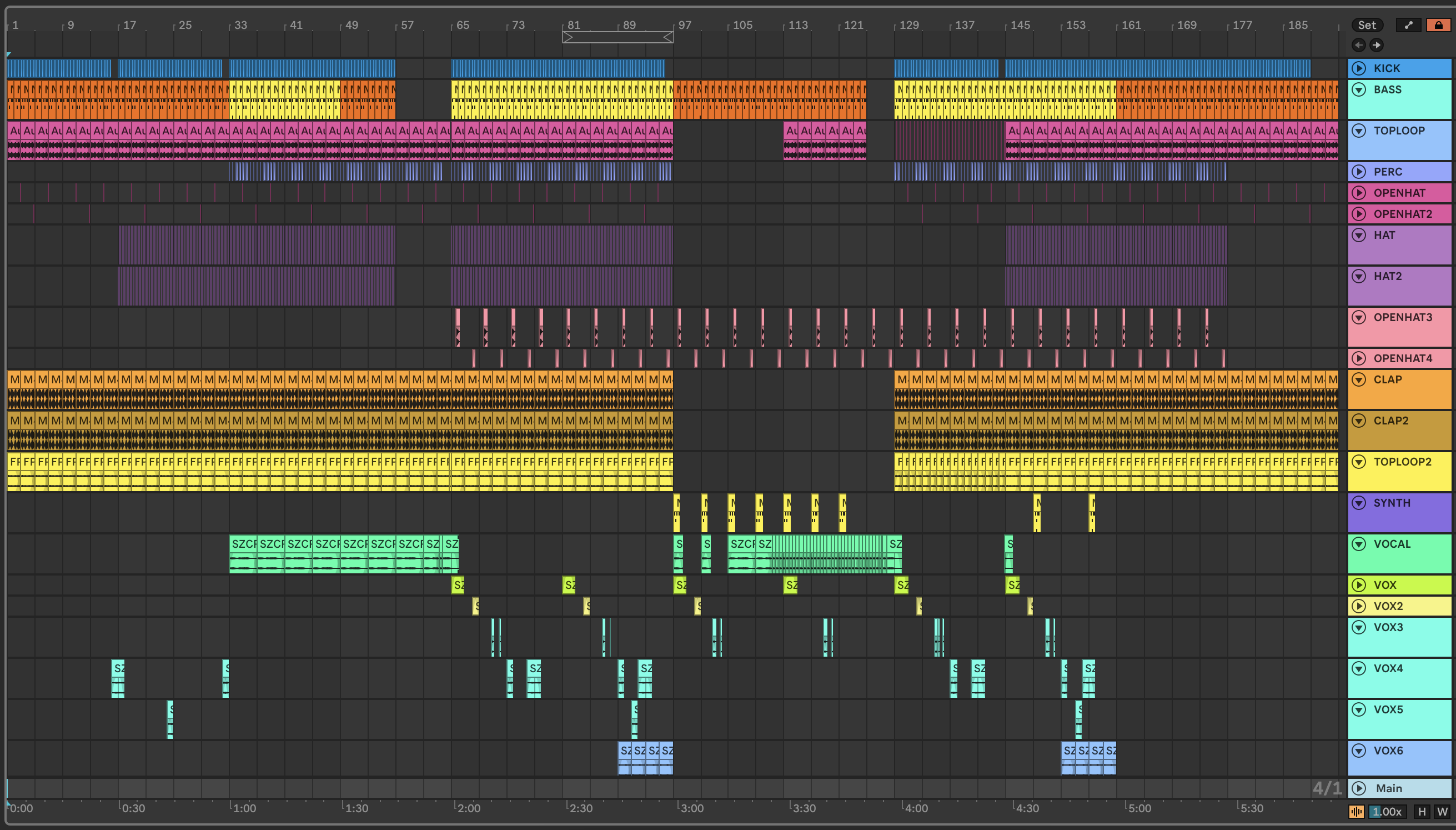Select the VOX6 track name
This screenshot has width=1456, height=830.
(1388, 750)
